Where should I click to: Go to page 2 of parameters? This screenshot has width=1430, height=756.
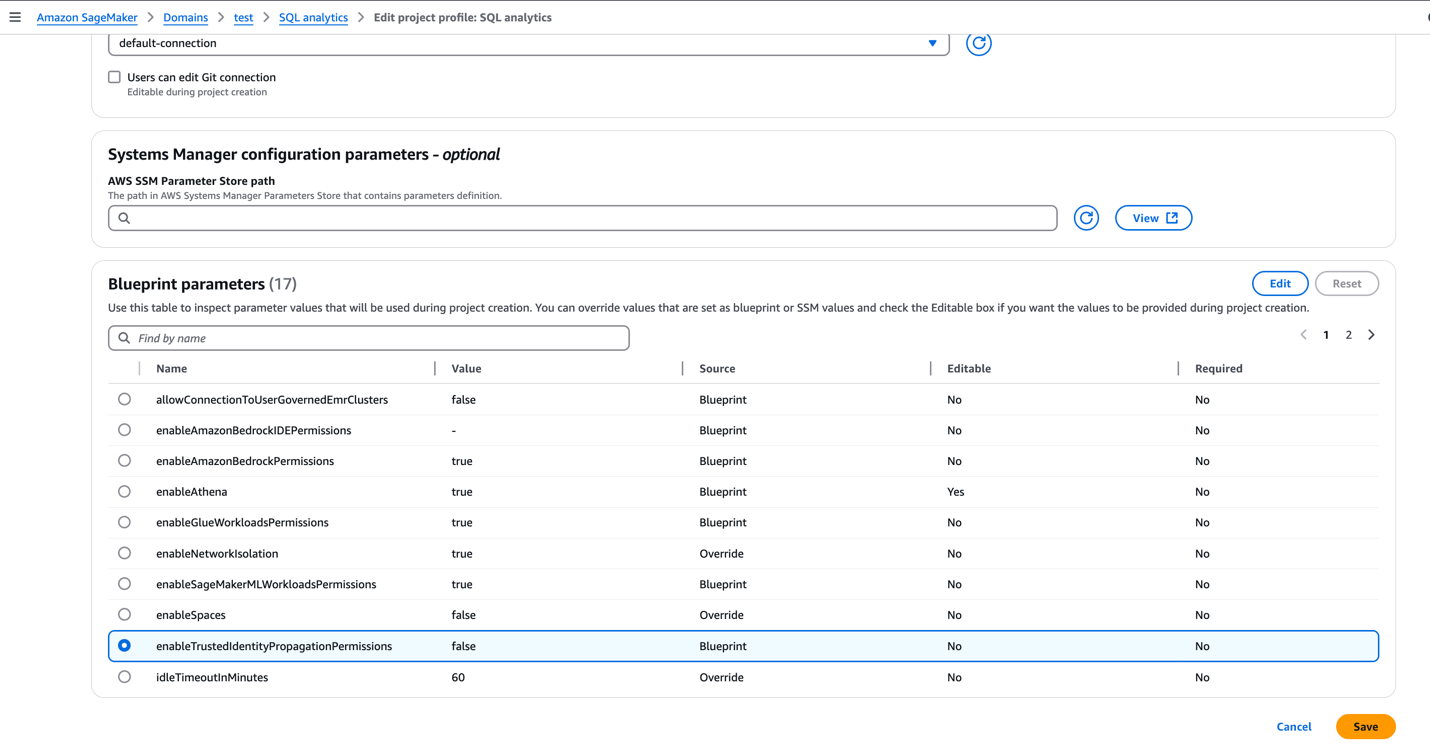click(x=1348, y=335)
